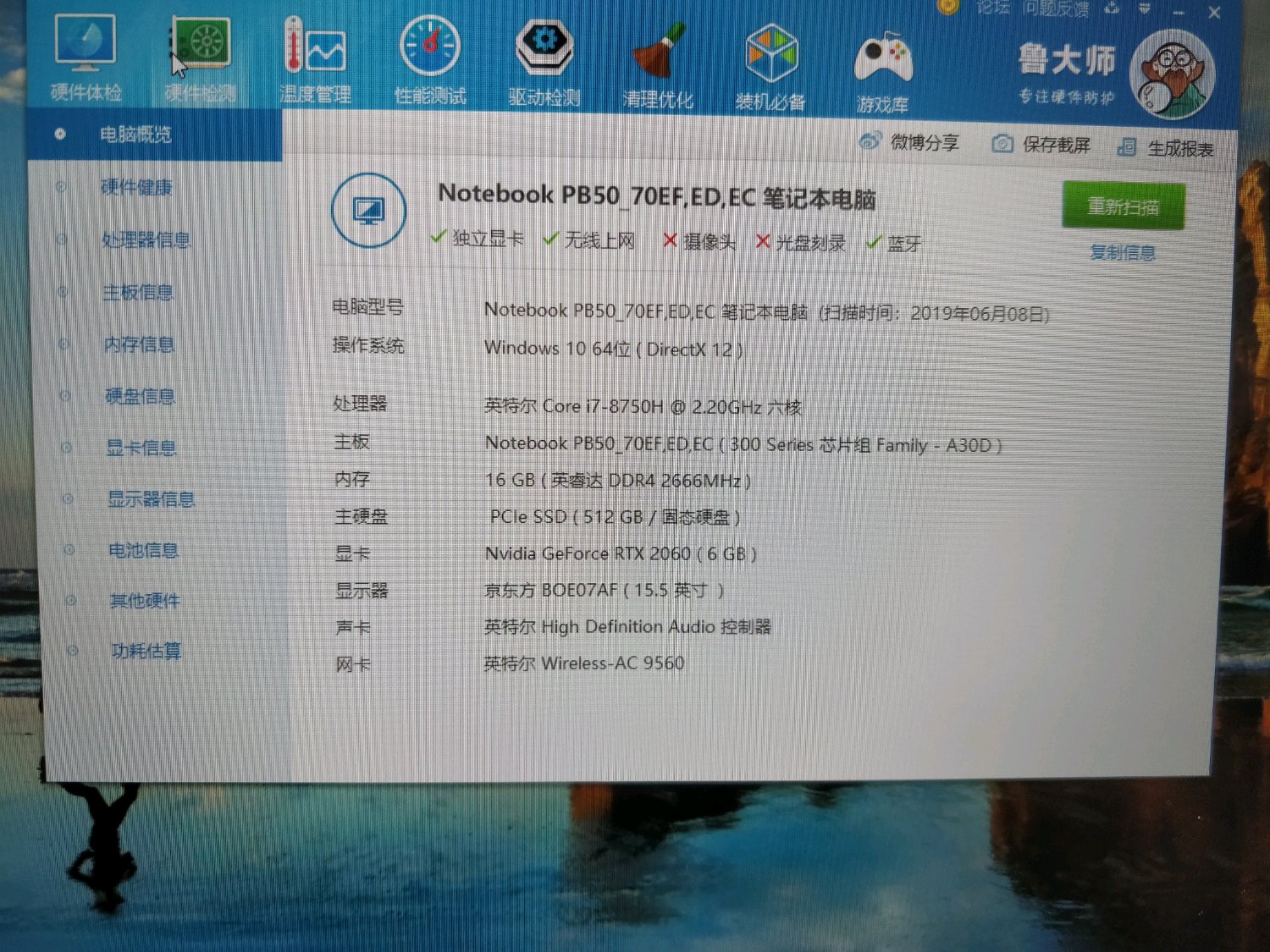Screen dimensions: 1270x952
Task: Click the 鲁大师 mascot avatar
Action: tap(1172, 74)
